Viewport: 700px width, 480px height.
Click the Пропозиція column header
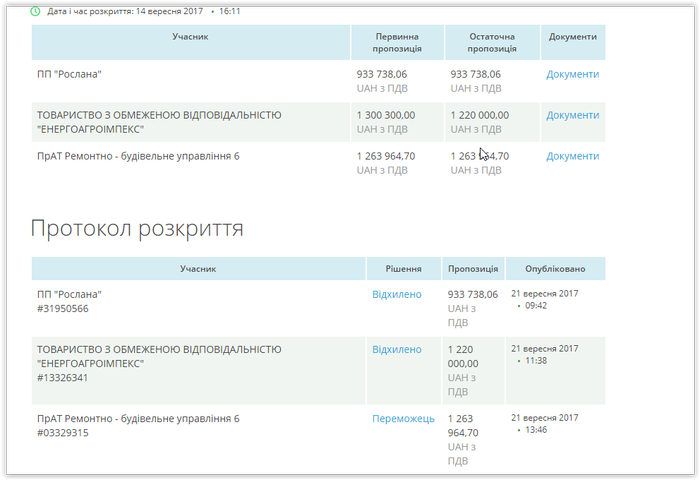(473, 269)
